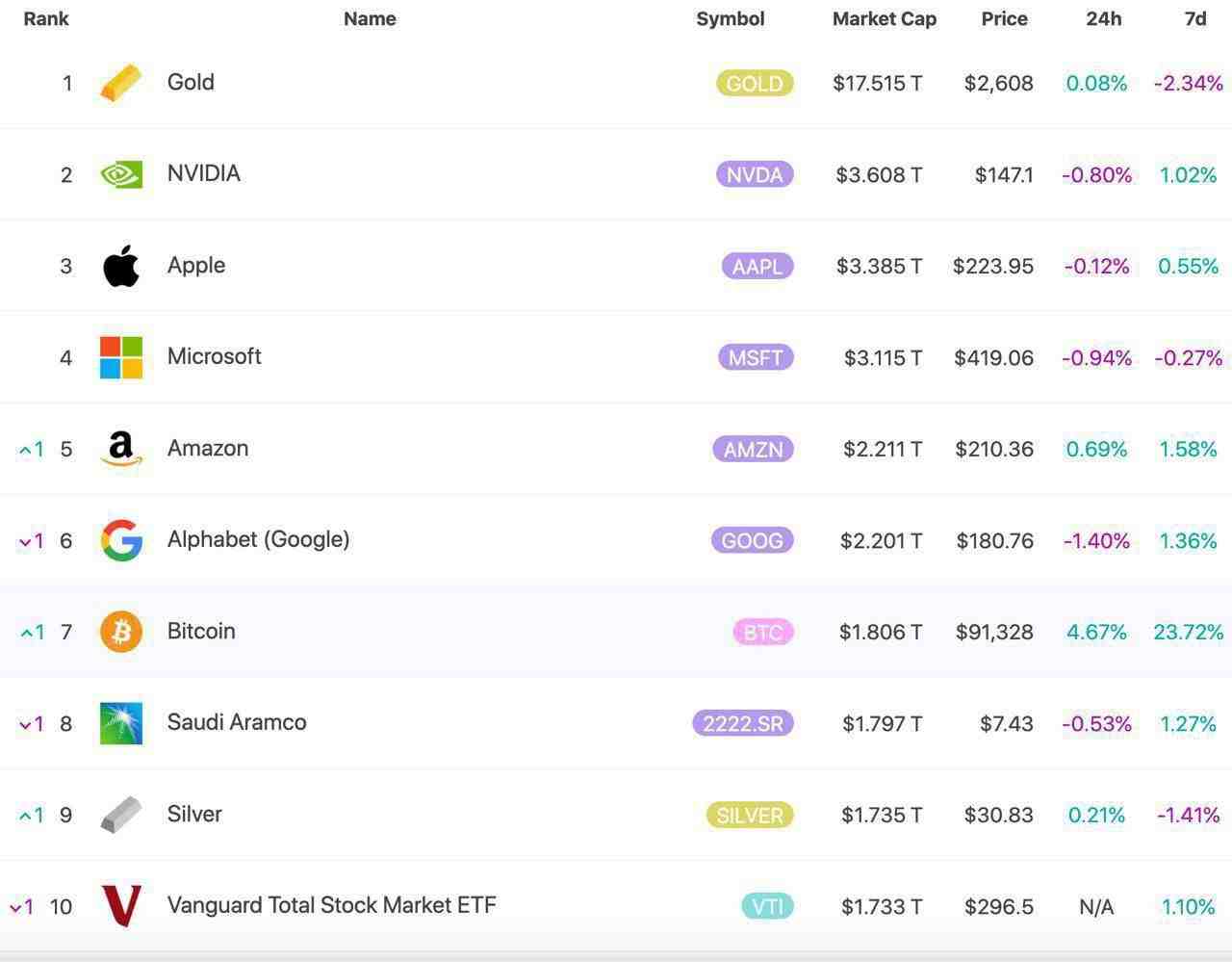Click the Microsoft four-color logo
This screenshot has height=962, width=1232.
coord(121,357)
